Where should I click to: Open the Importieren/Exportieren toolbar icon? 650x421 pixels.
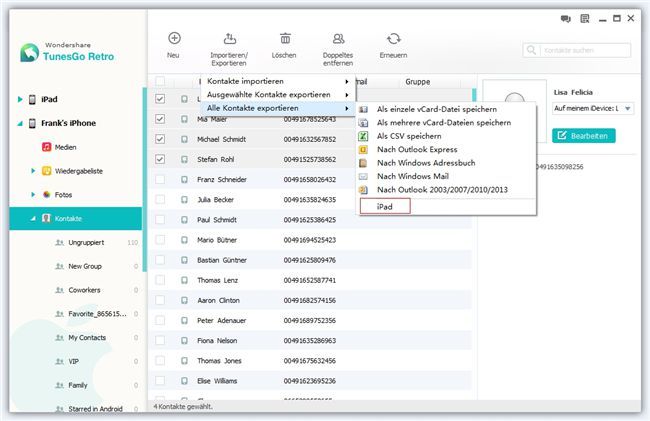(229, 39)
